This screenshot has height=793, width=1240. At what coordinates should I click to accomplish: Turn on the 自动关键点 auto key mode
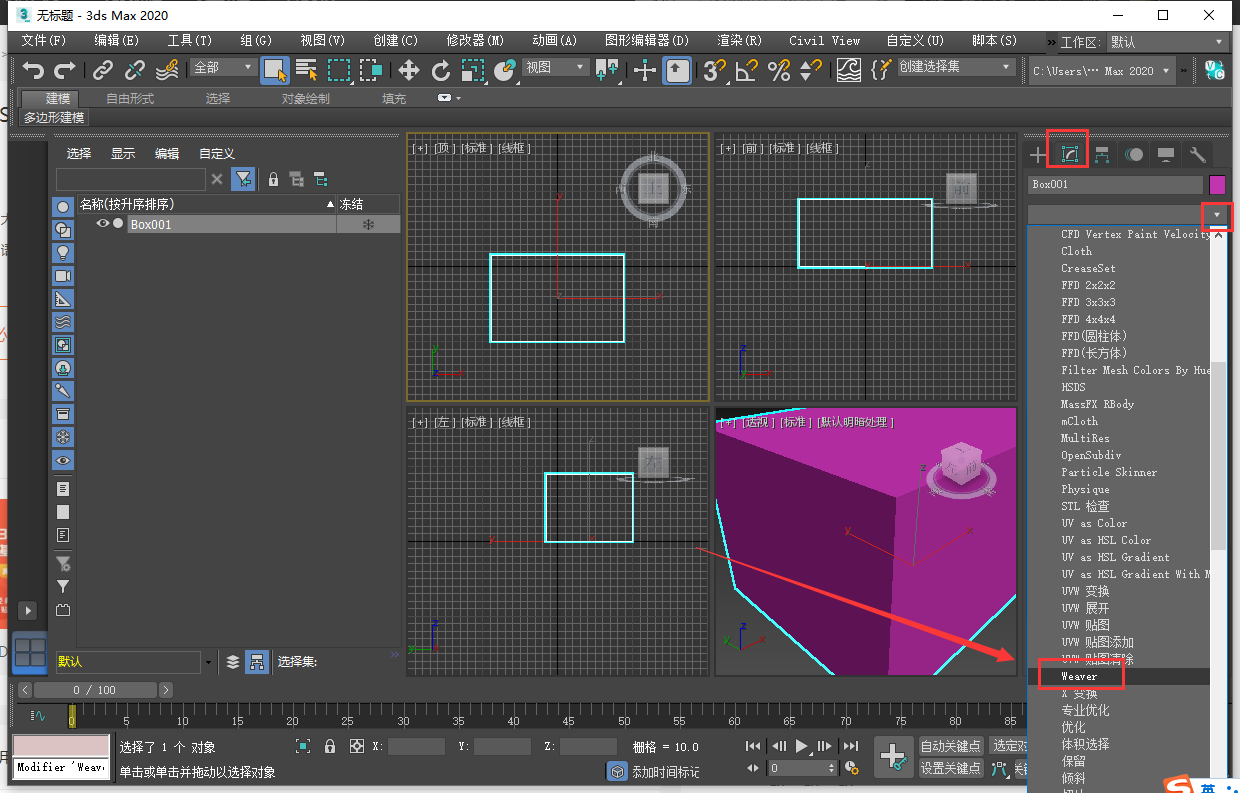tap(949, 745)
